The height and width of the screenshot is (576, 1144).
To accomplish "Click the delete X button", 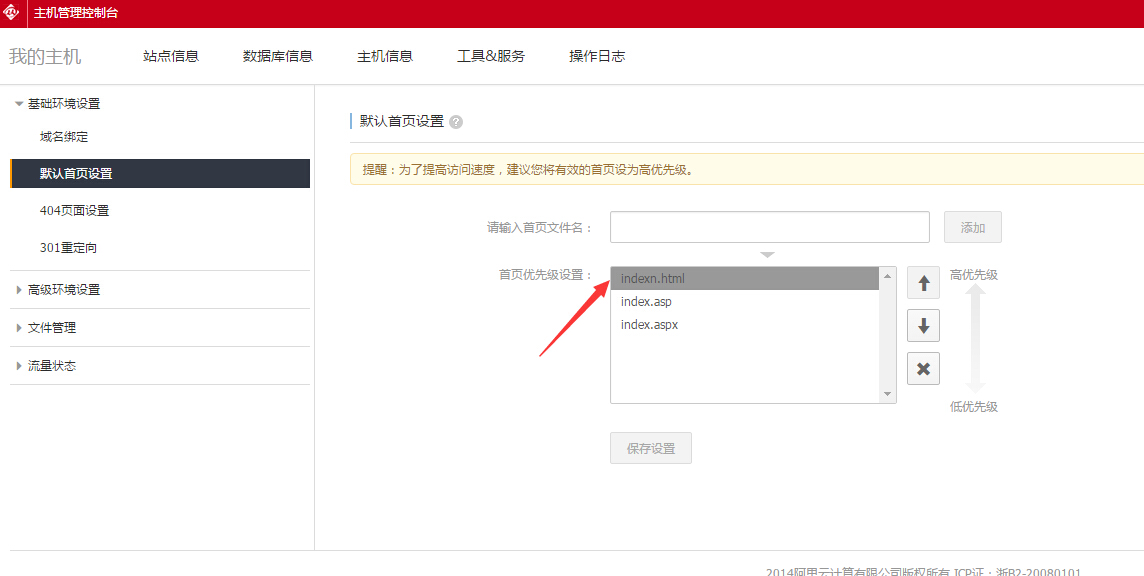I will coord(923,369).
